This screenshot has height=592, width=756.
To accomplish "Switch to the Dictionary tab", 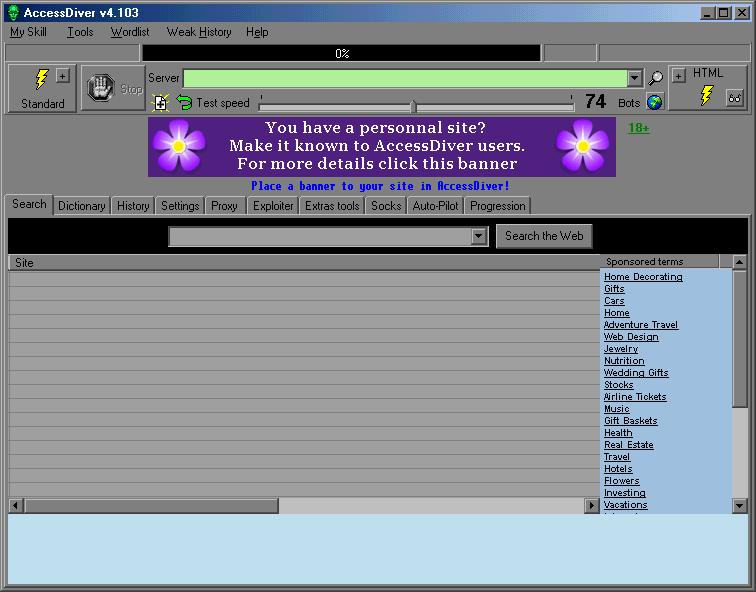I will (x=81, y=206).
